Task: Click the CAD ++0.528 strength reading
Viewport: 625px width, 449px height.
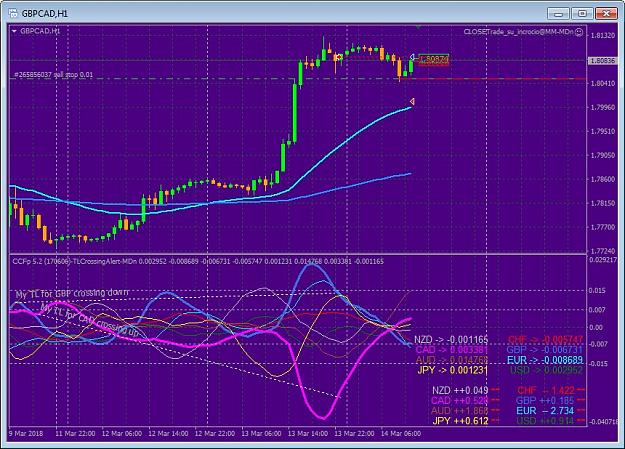Action: pyautogui.click(x=460, y=400)
